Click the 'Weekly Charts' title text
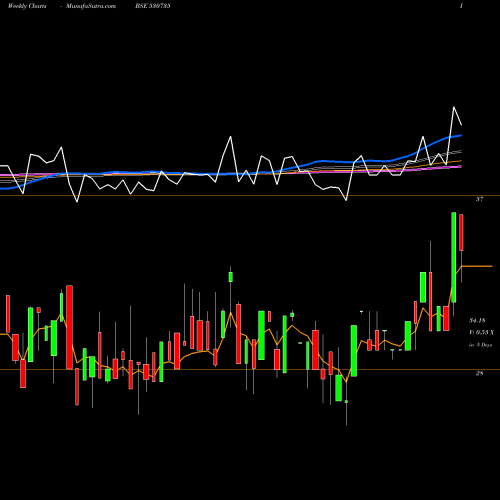500x500 pixels. tap(27, 6)
